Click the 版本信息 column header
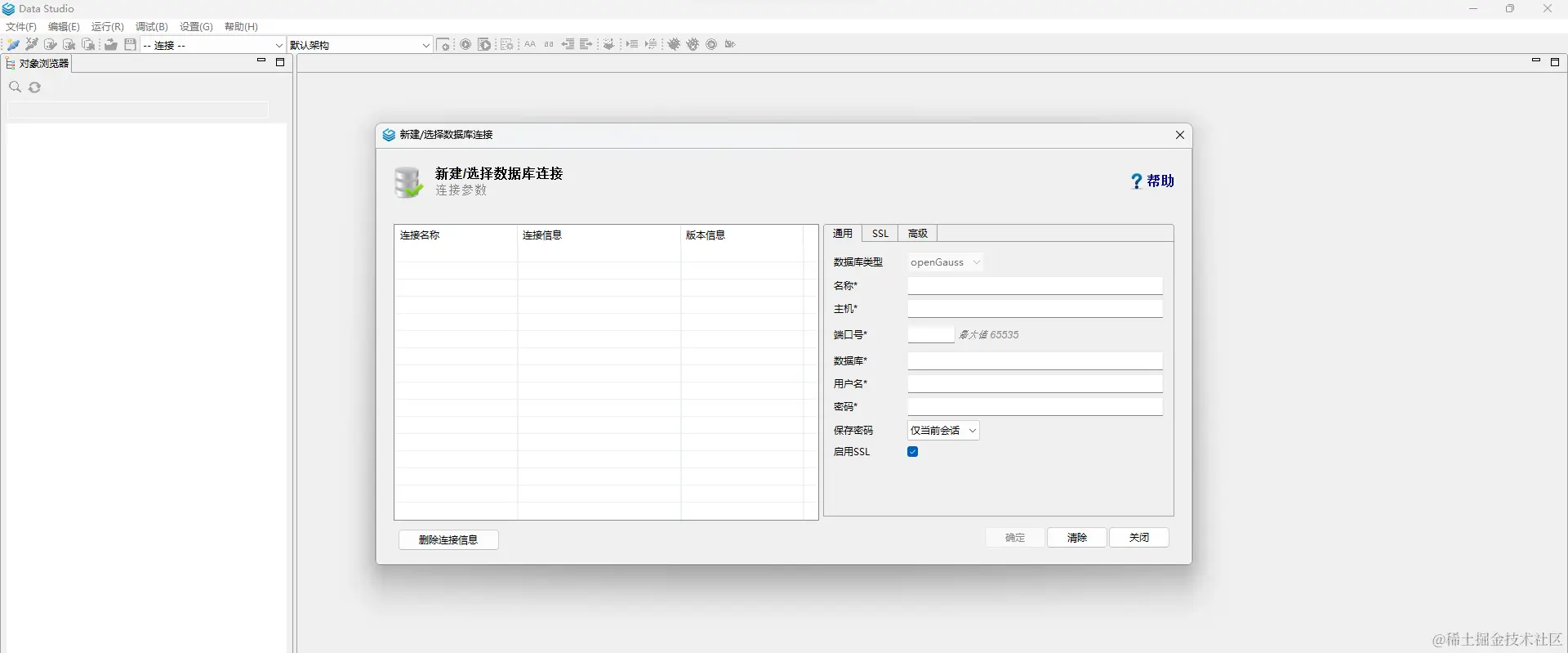This screenshot has width=1568, height=653. click(x=742, y=235)
